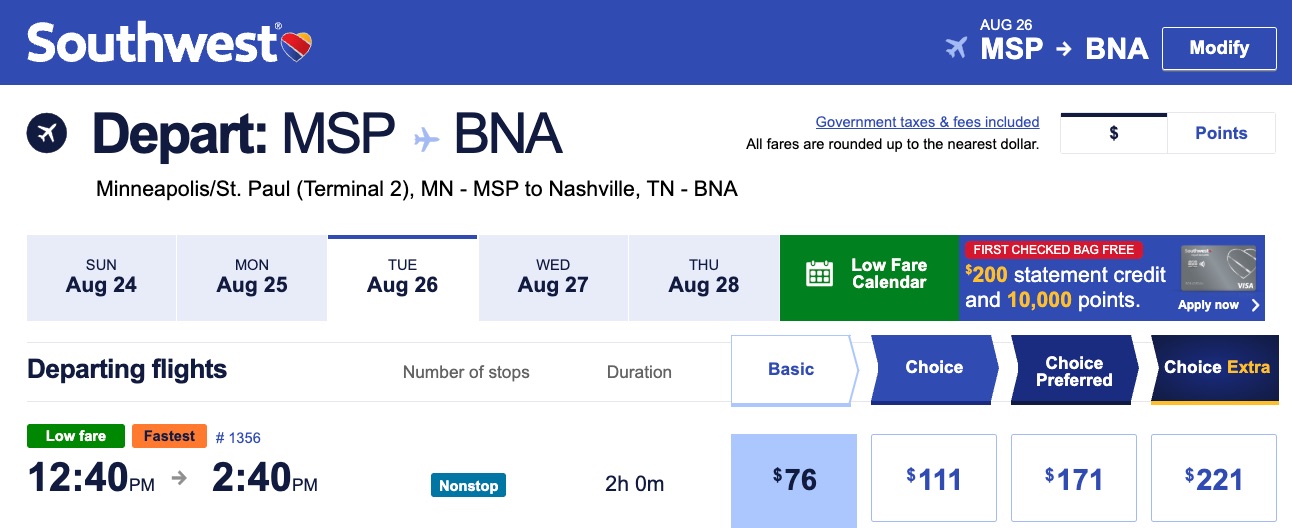Click the Southwest heart logo
Image resolution: width=1292 pixels, height=528 pixels.
(x=297, y=45)
